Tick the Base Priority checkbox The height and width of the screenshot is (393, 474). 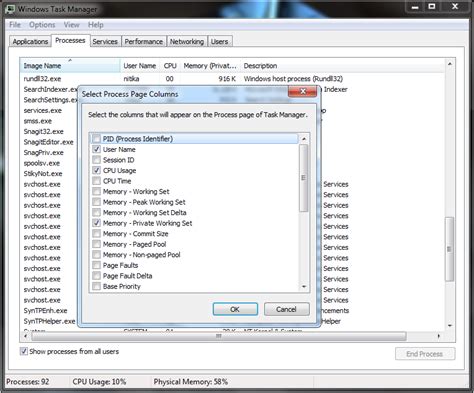point(96,286)
